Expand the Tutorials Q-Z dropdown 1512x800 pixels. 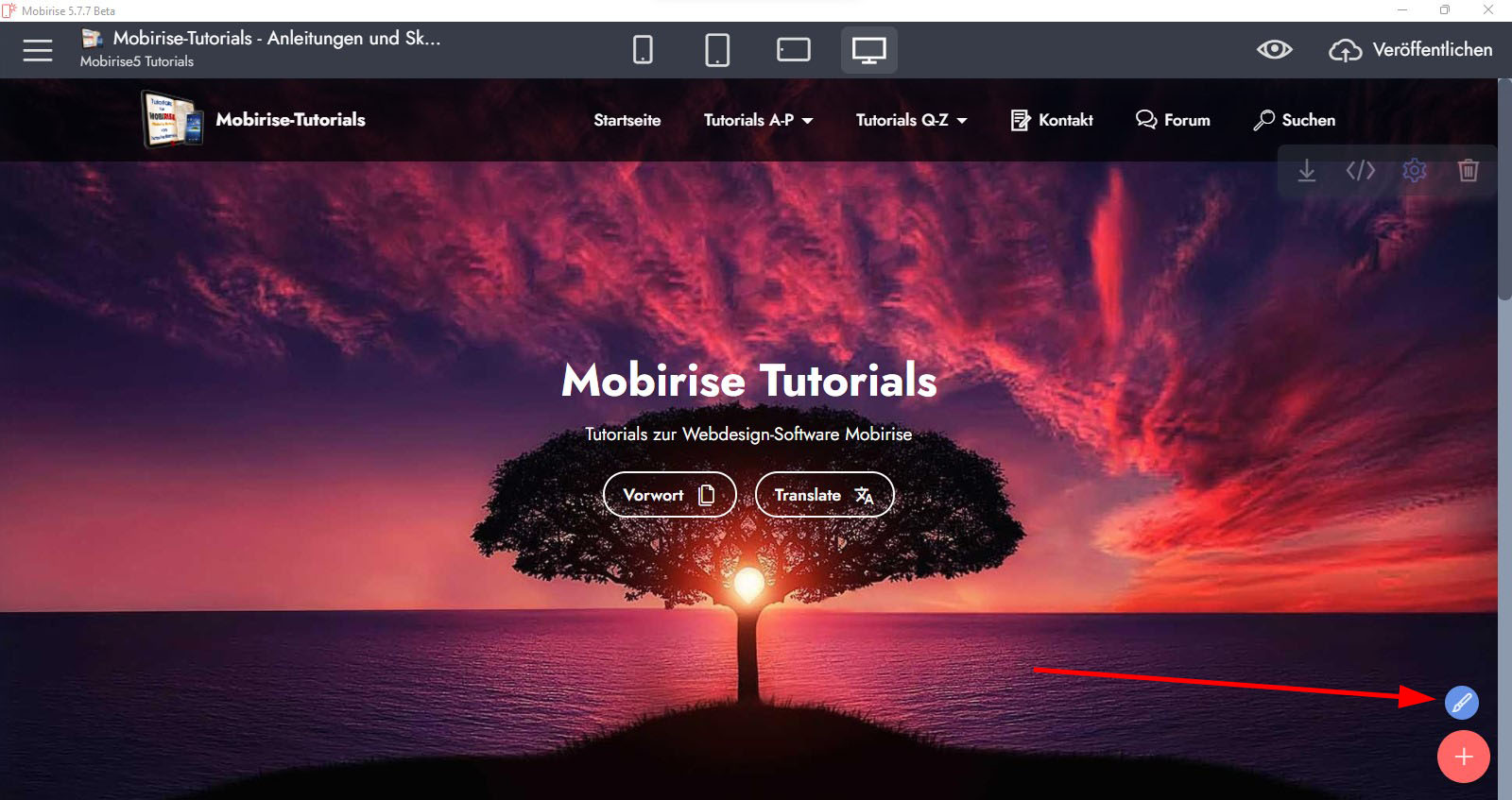click(911, 120)
